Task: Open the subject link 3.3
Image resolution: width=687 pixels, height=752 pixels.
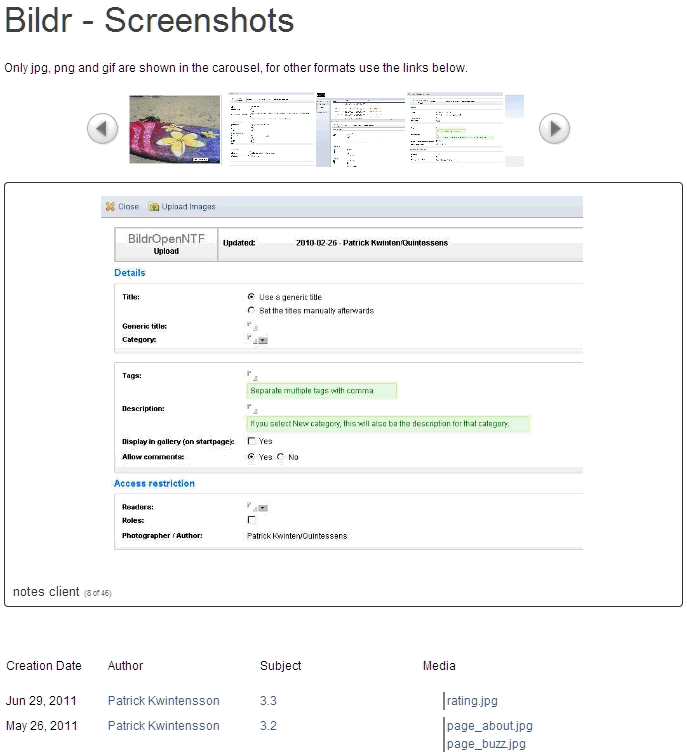Action: [268, 701]
